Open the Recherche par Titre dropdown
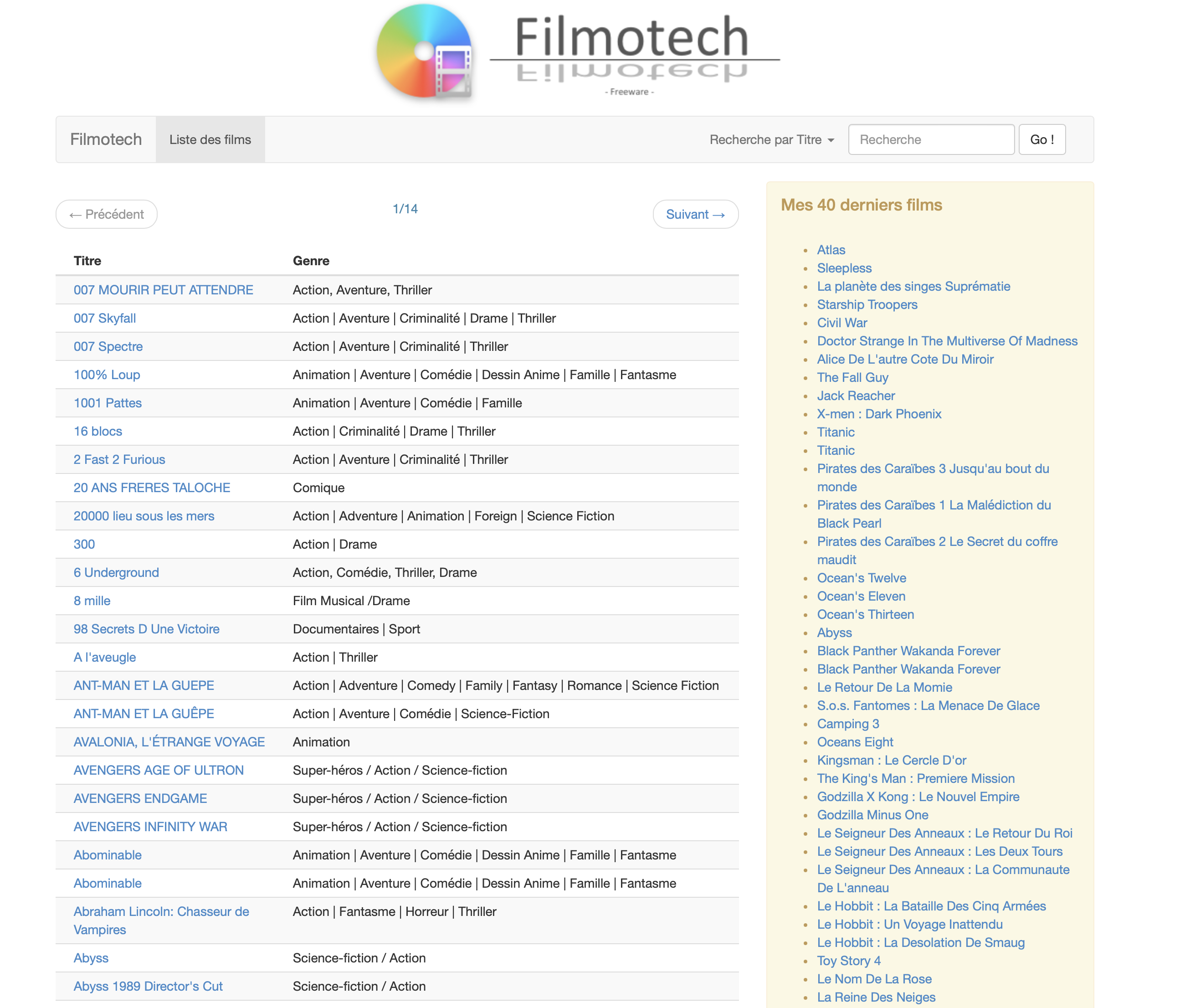Viewport: 1180px width, 1008px height. (771, 139)
